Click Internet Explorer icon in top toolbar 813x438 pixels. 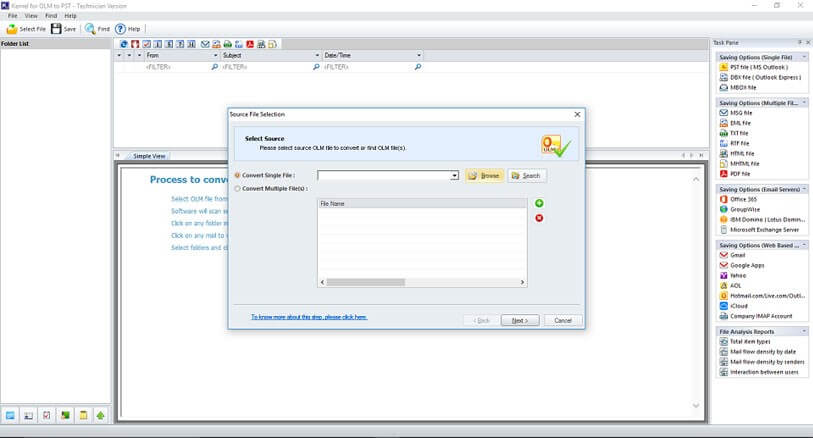(123, 44)
